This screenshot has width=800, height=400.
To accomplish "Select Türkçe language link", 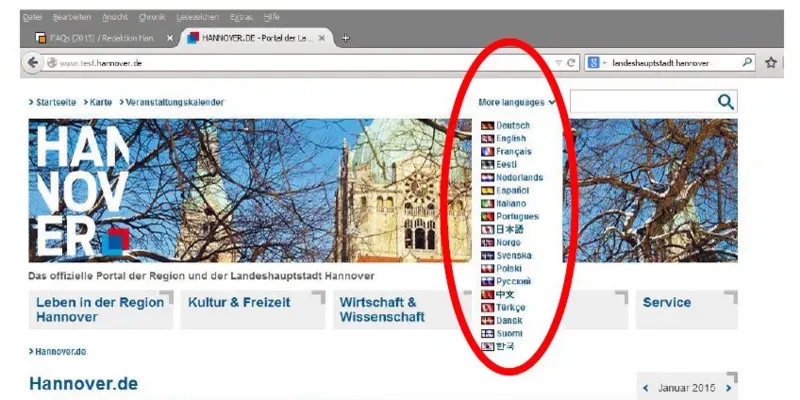I will (511, 308).
